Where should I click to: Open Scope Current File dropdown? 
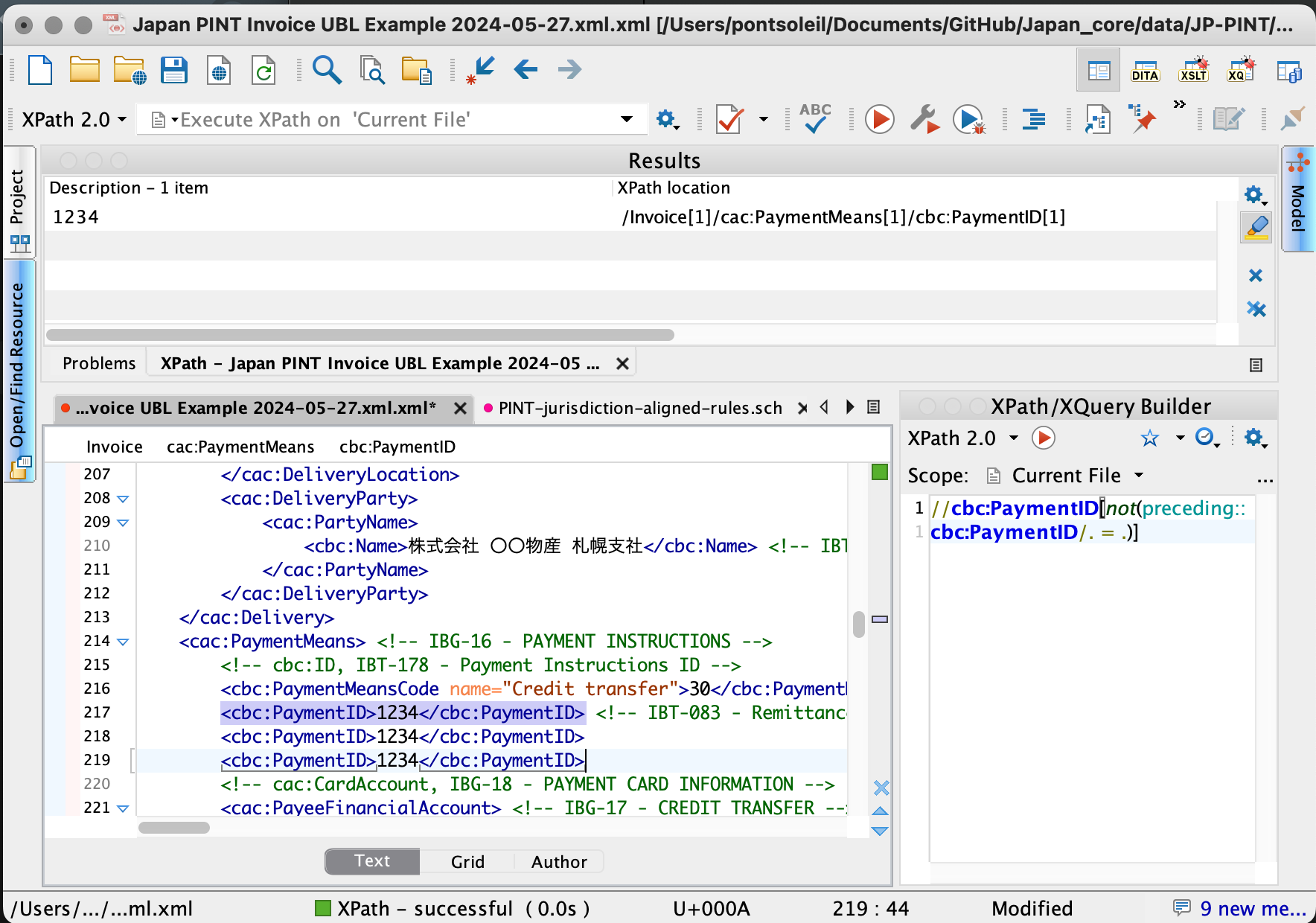coord(1066,476)
